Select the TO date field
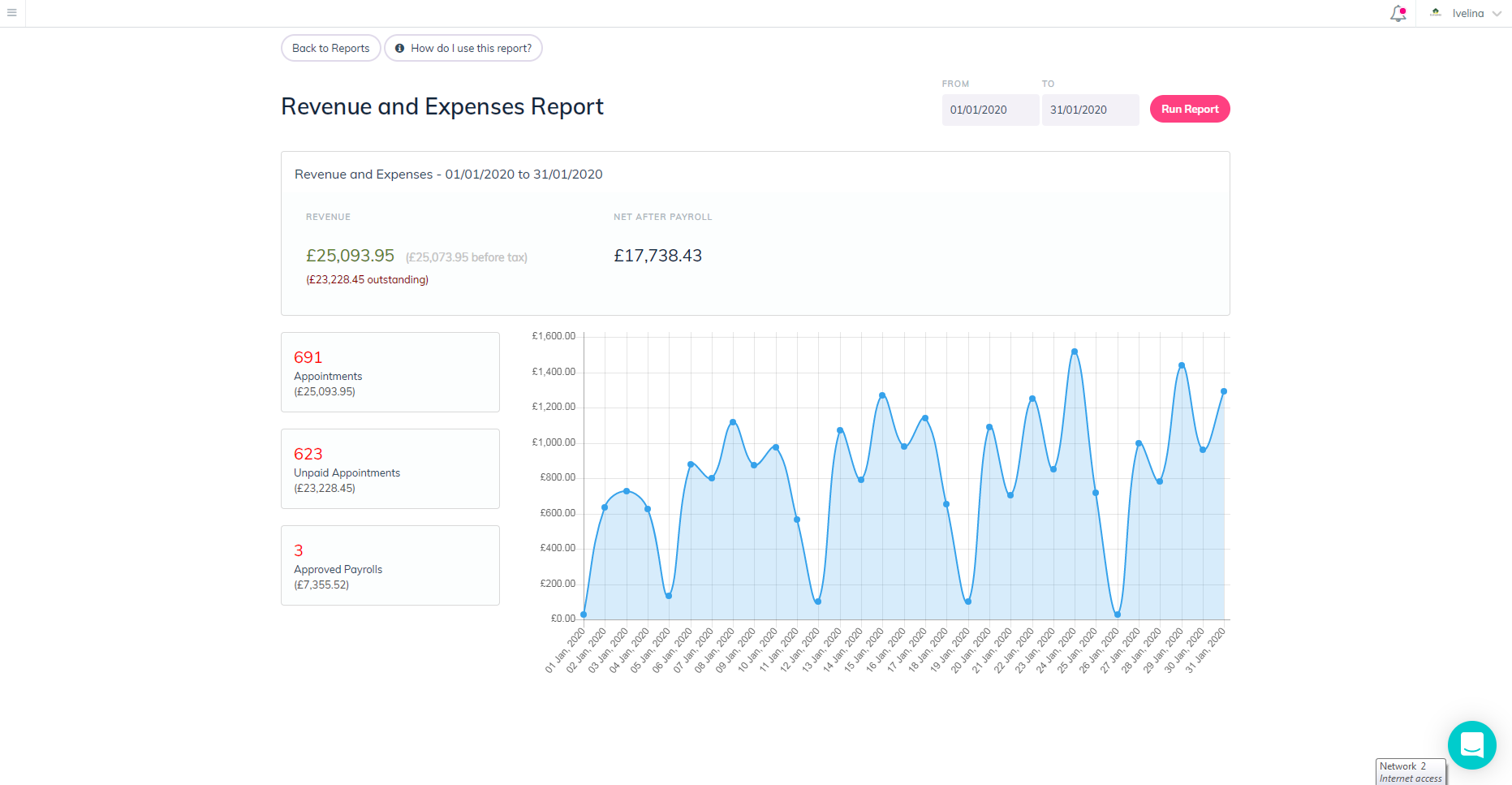The image size is (1512, 785). coord(1090,110)
